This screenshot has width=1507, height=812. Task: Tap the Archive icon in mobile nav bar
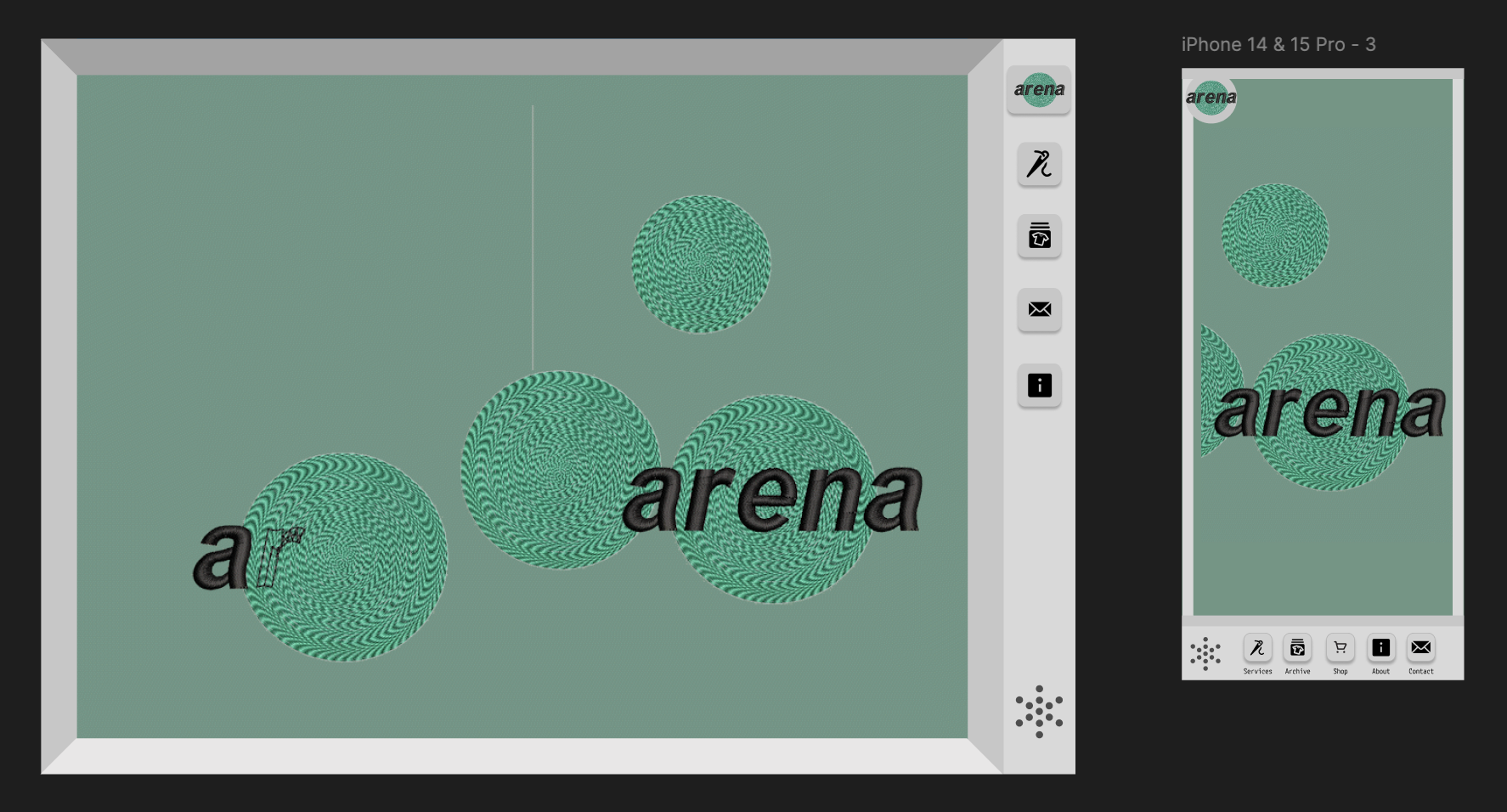(1297, 648)
